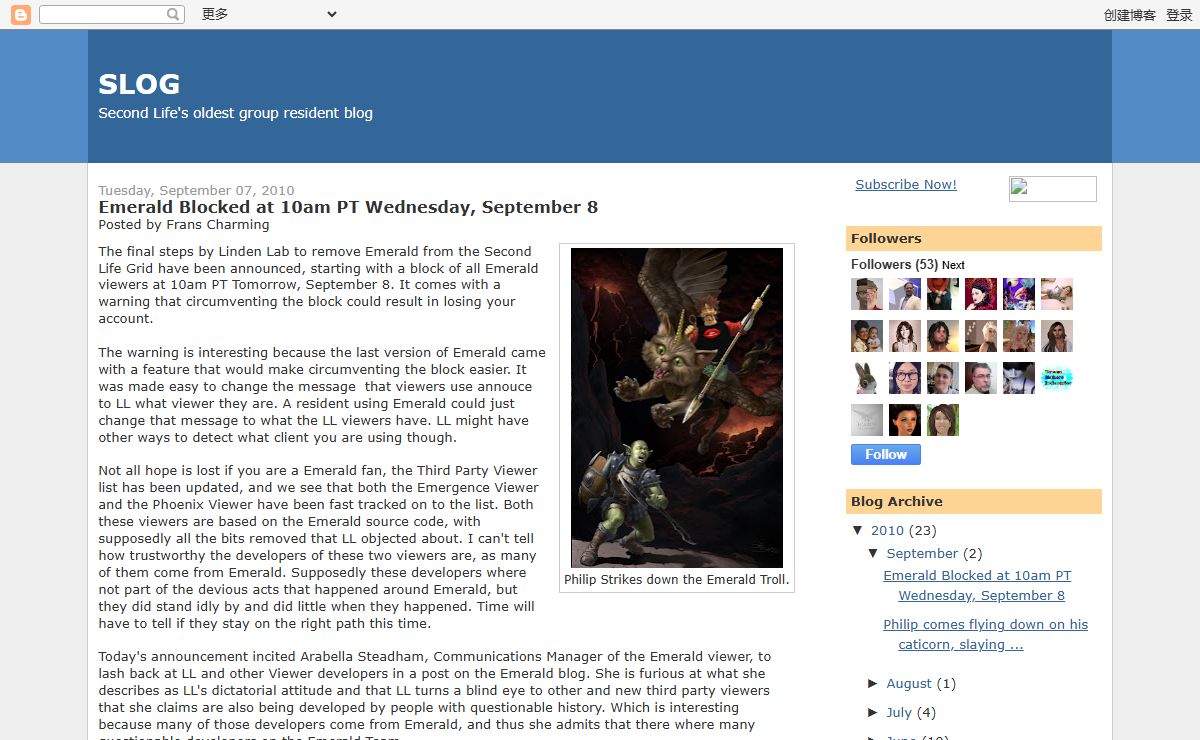Viewport: 1200px width, 740px height.
Task: Open the 2010 archive link
Action: 887,531
